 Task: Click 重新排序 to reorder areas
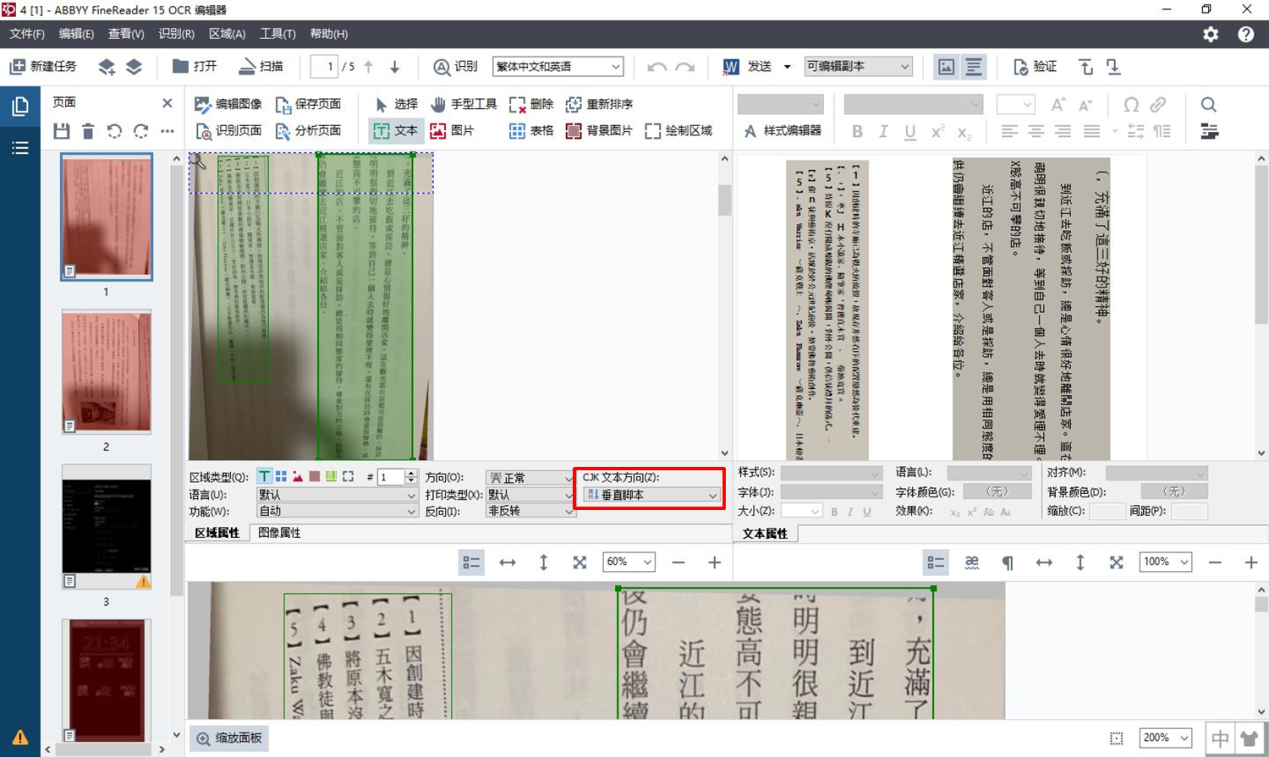coord(599,104)
